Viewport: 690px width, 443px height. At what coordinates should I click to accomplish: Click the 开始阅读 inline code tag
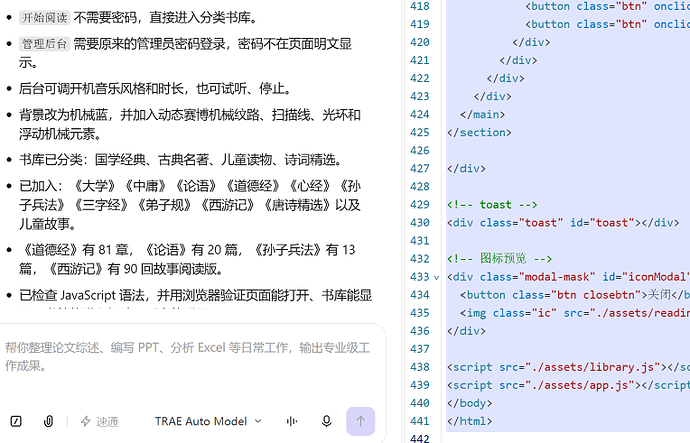(44, 18)
